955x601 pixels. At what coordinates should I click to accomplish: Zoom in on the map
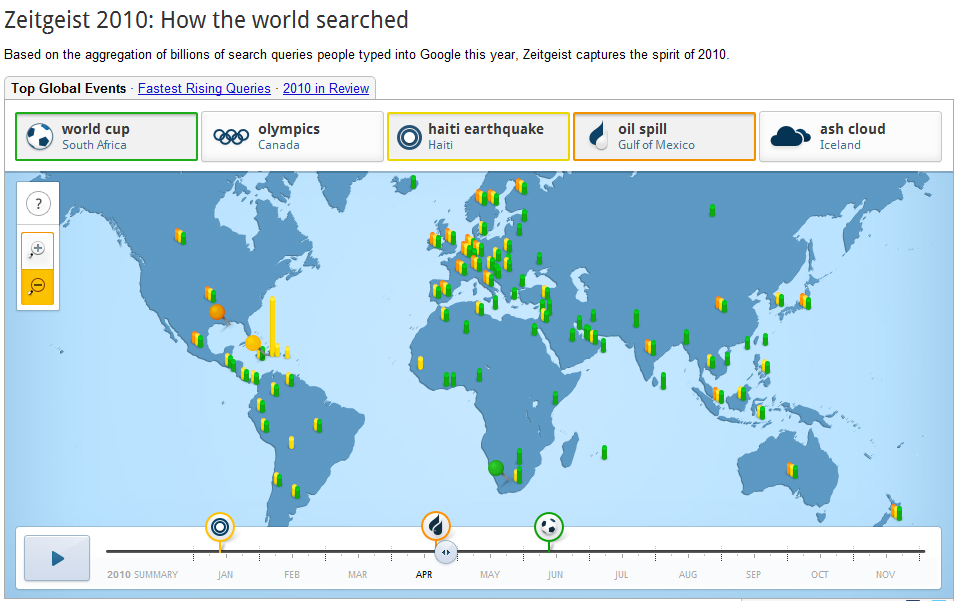[38, 250]
